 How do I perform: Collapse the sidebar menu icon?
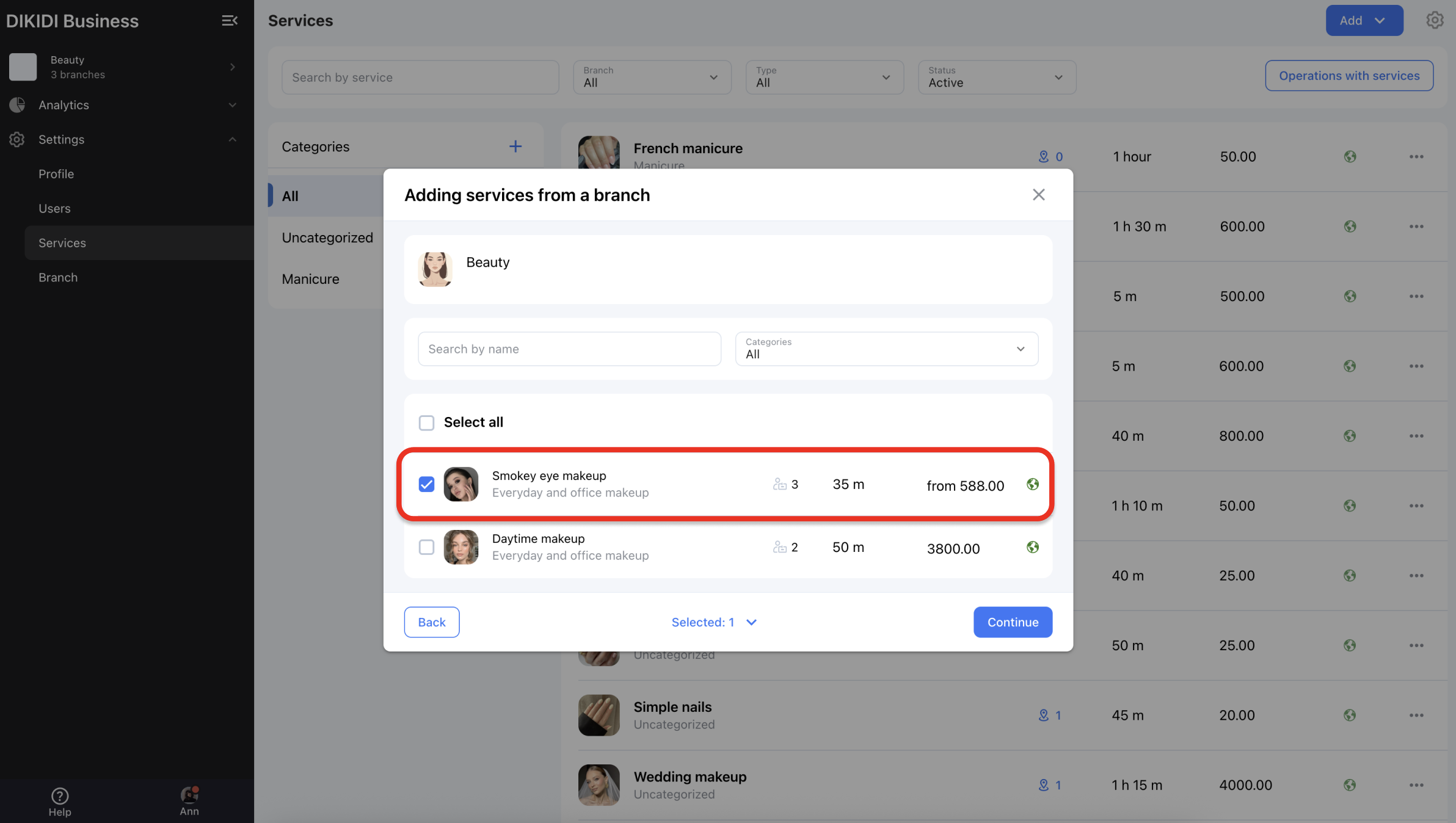click(x=229, y=21)
